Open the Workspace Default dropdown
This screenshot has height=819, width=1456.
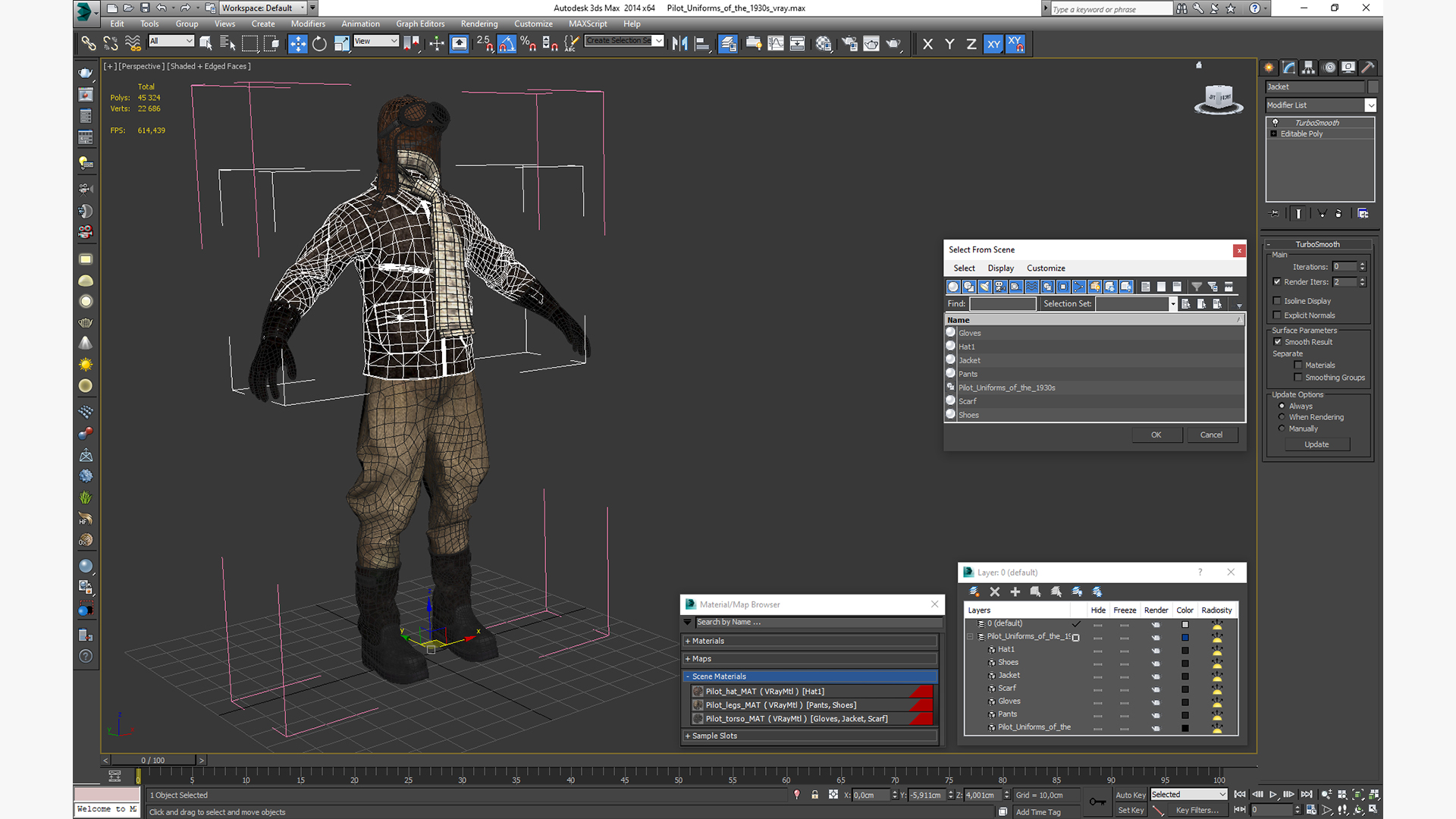[x=262, y=8]
